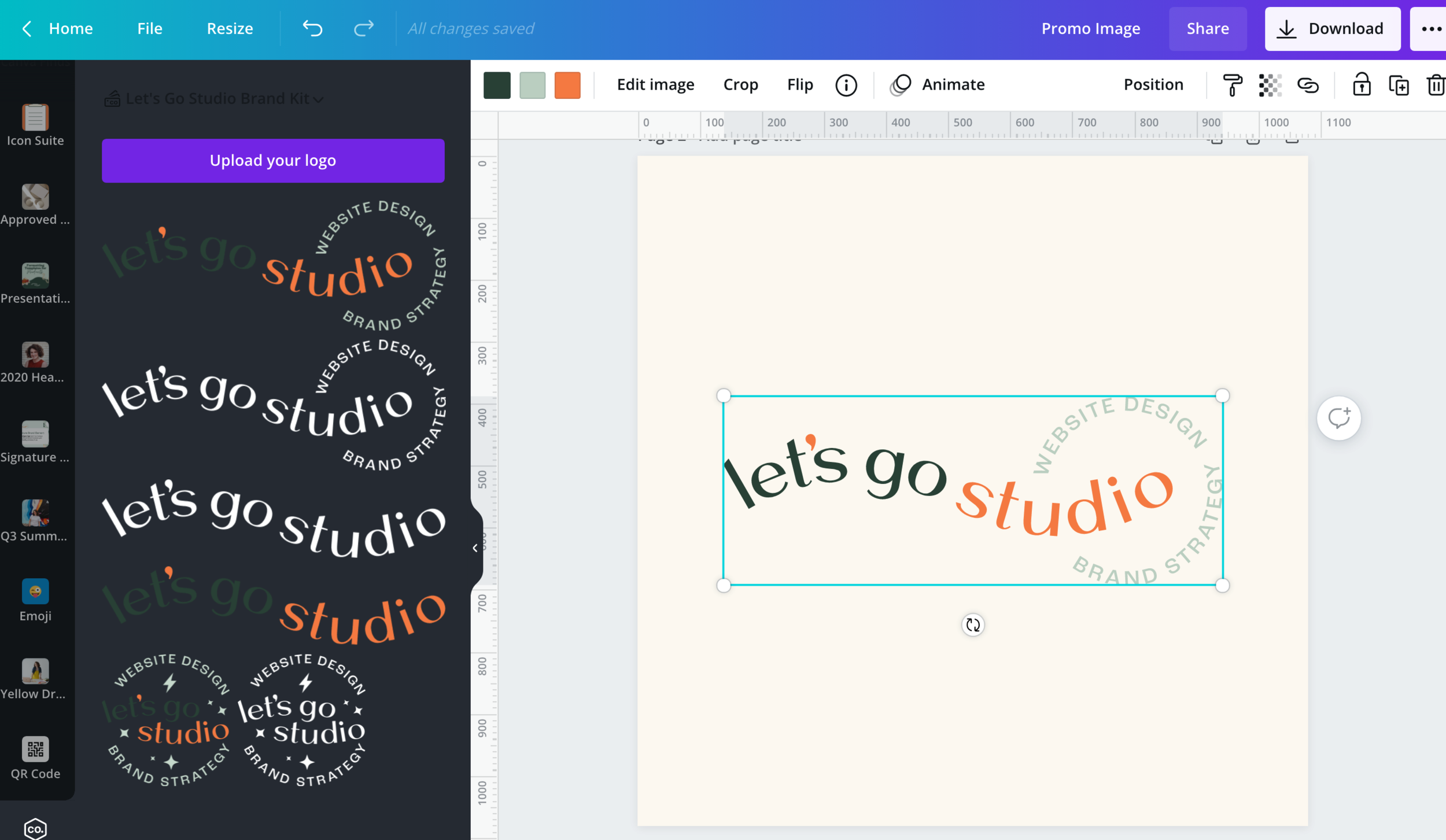Open the Resize menu
This screenshot has width=1446, height=840.
(x=230, y=28)
